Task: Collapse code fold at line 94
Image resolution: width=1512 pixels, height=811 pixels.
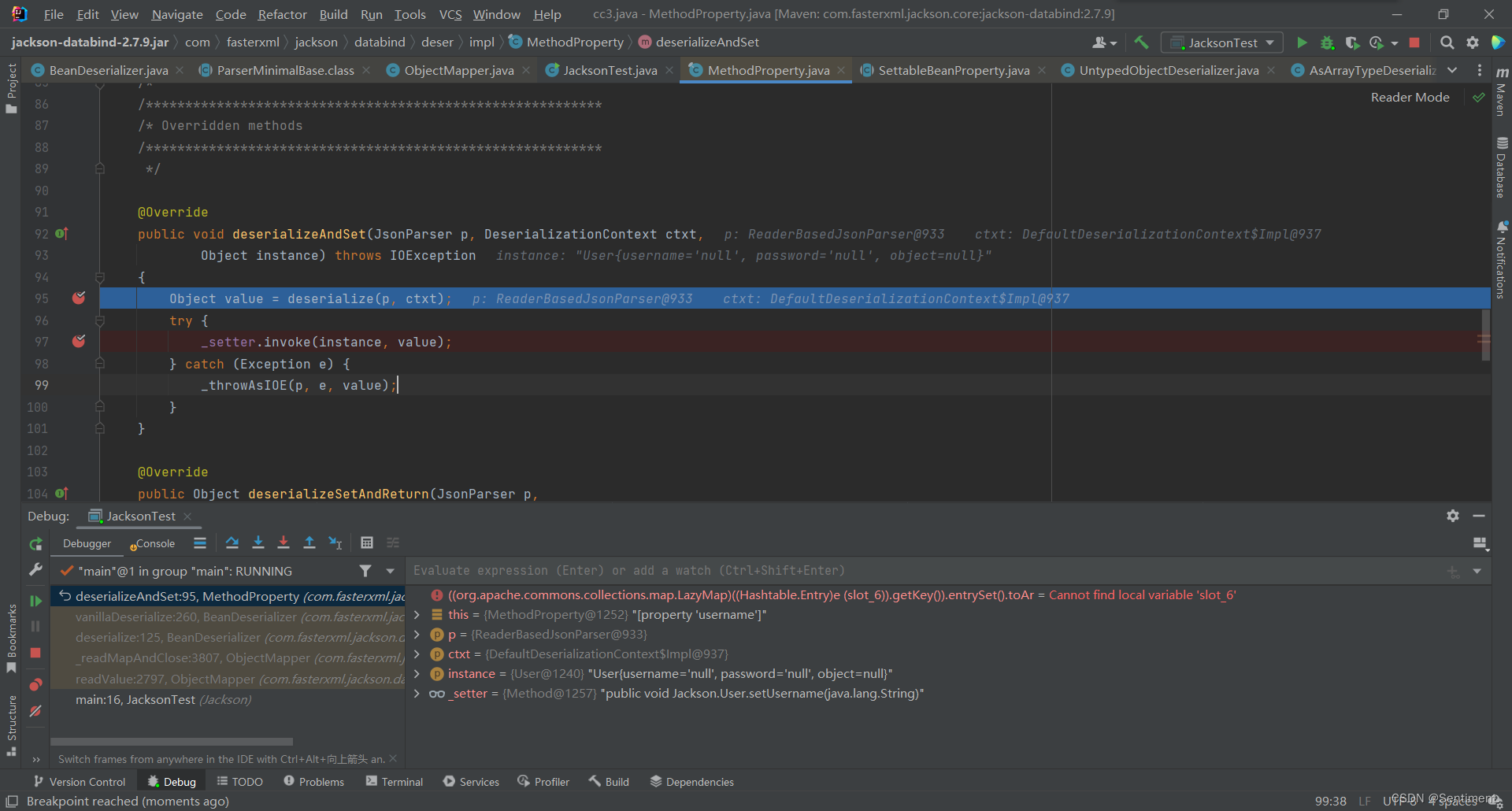Action: pyautogui.click(x=100, y=277)
